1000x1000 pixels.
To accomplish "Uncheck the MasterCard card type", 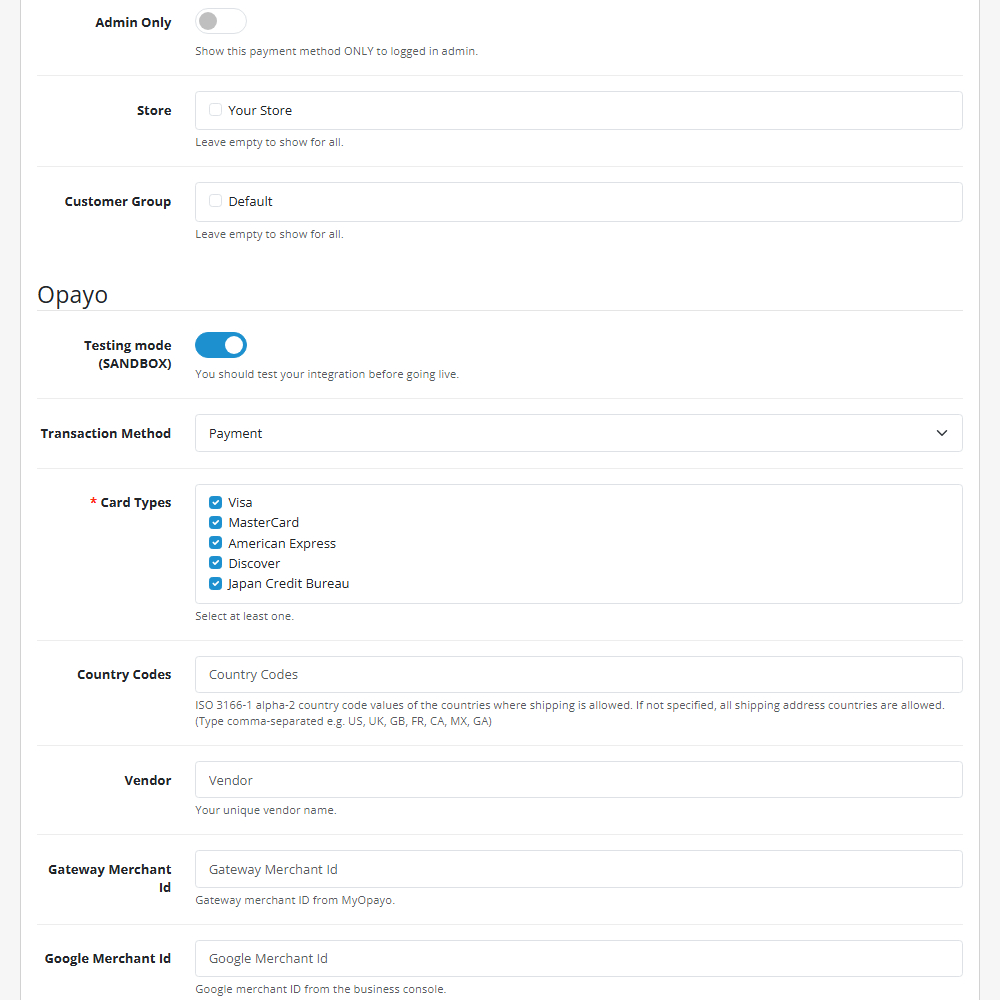I will pos(215,522).
